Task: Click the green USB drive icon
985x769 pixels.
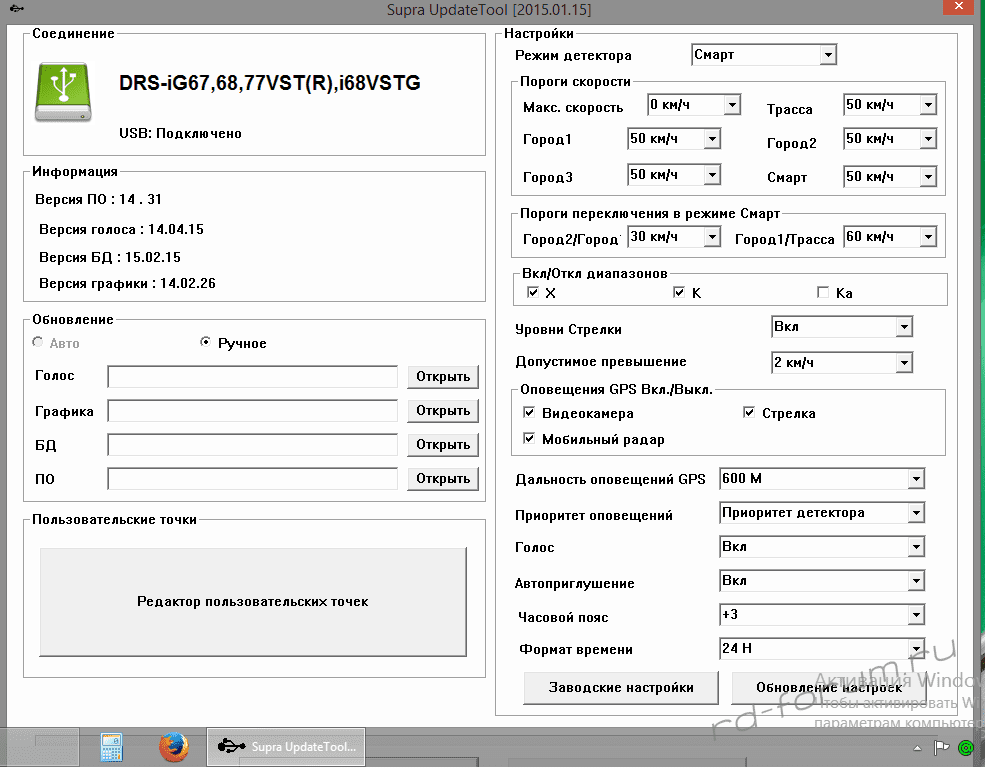Action: pyautogui.click(x=63, y=92)
